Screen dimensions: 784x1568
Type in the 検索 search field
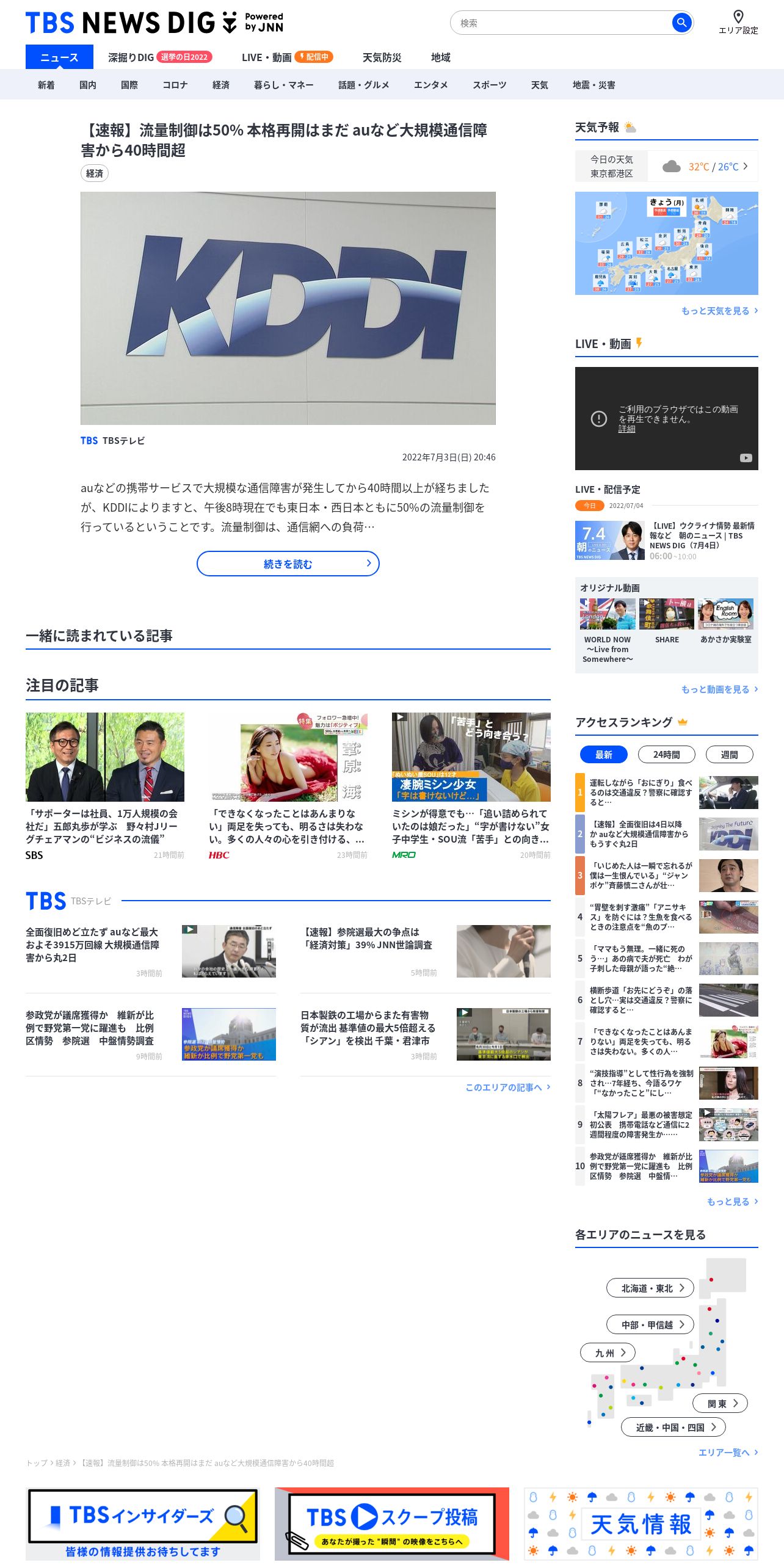point(562,23)
